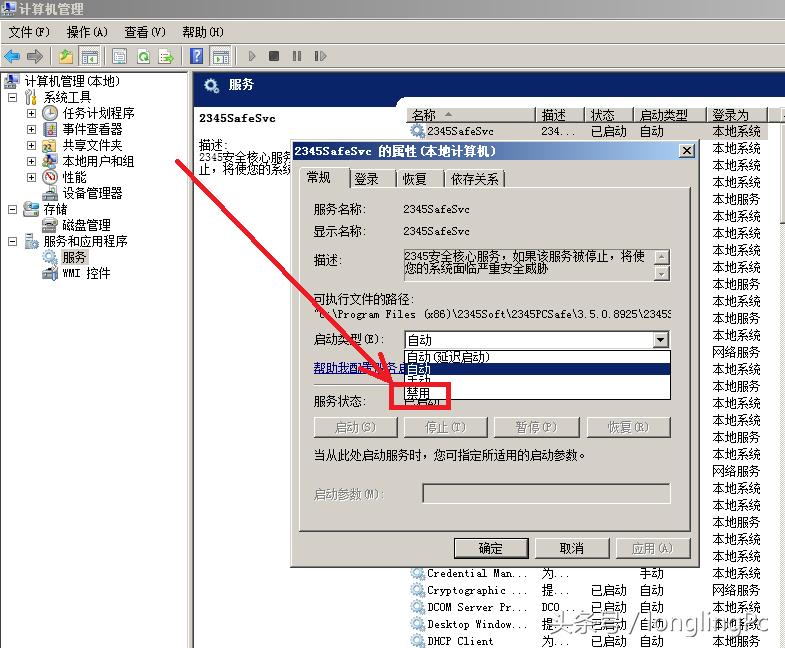Select 性能 in the tree
The image size is (785, 648).
[74, 177]
